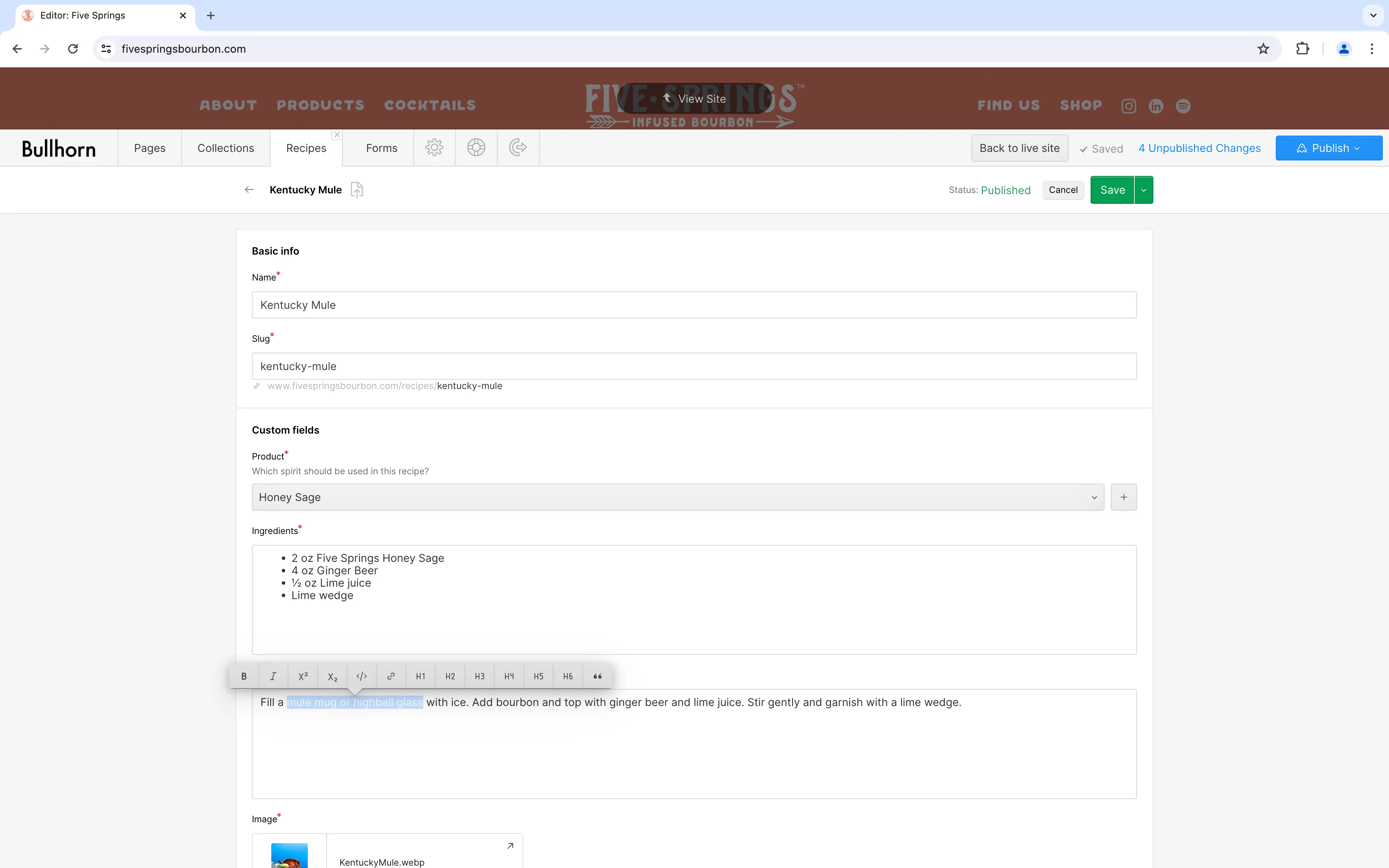1389x868 pixels.
Task: Add new product with plus button
Action: 1123,497
